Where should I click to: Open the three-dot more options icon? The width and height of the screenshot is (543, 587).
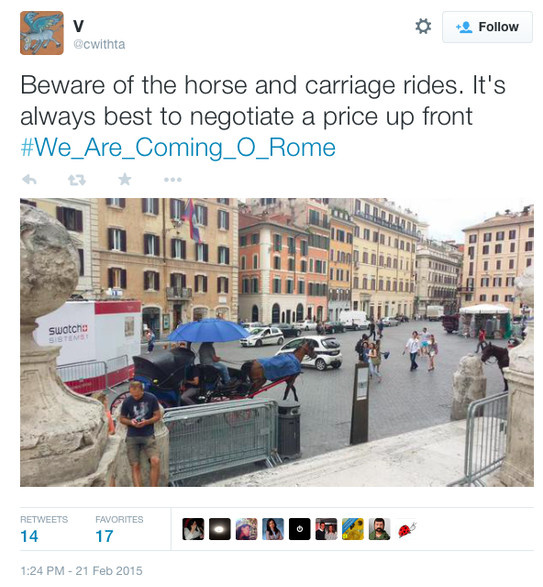tap(173, 180)
